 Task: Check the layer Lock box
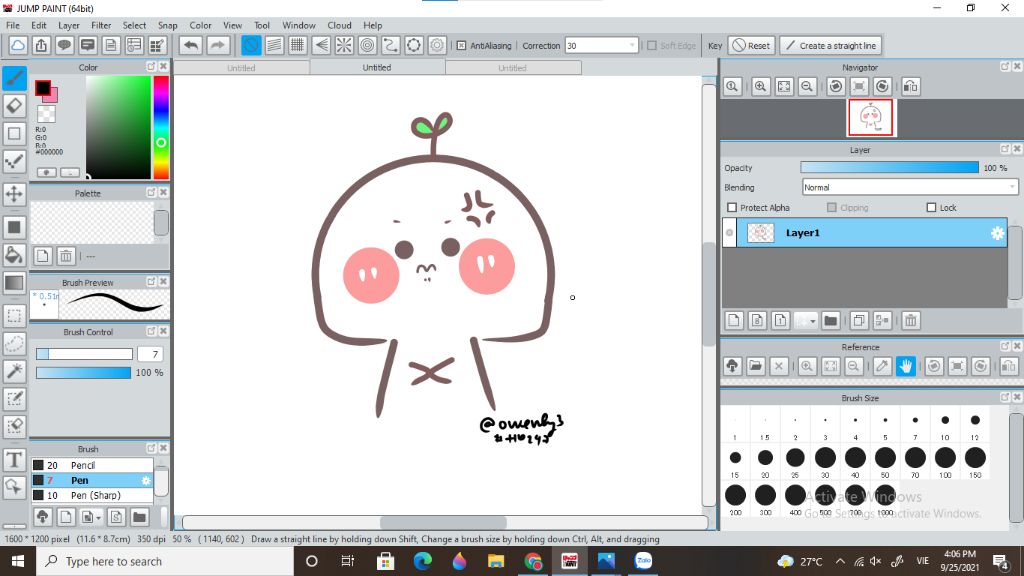coord(931,208)
